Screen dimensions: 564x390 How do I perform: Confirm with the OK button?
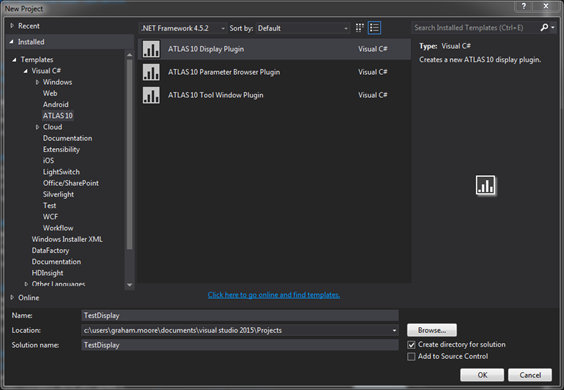[x=482, y=375]
